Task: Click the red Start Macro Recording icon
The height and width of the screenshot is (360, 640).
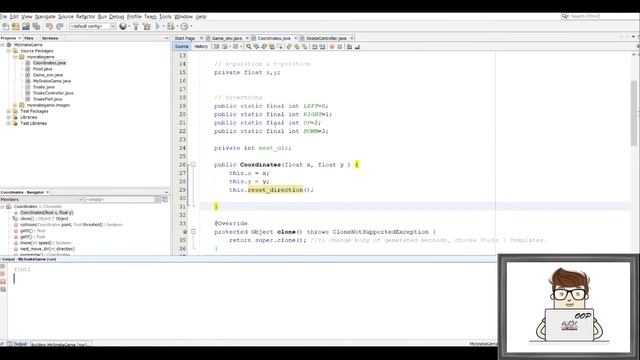Action: (332, 47)
